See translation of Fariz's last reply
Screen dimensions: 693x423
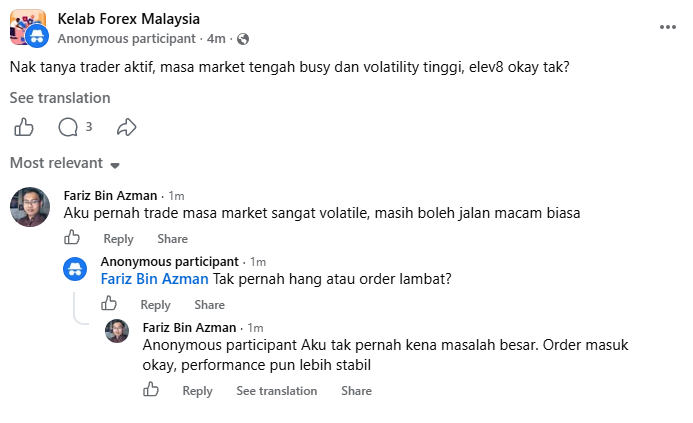tap(277, 391)
